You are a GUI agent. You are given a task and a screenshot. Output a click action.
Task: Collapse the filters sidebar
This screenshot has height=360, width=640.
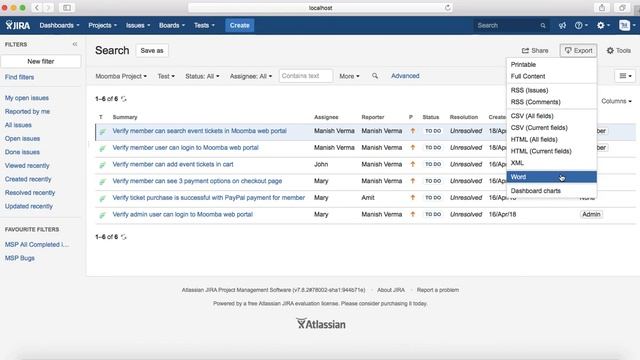[x=75, y=44]
